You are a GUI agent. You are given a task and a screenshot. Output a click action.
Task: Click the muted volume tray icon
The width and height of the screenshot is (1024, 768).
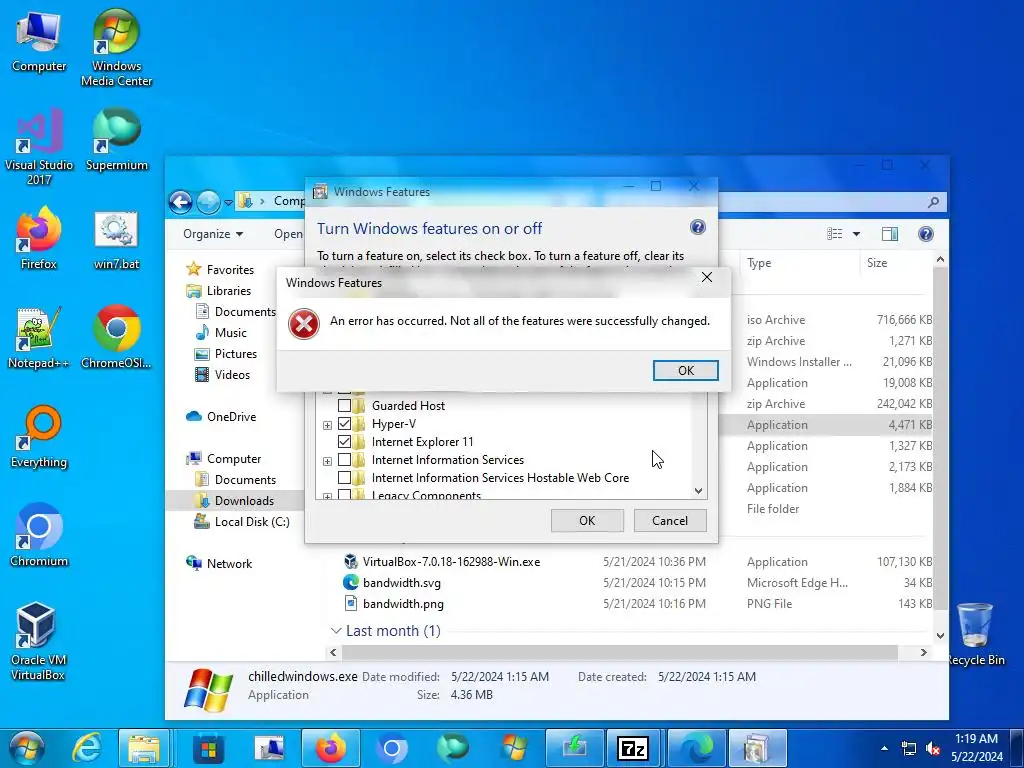coord(933,748)
